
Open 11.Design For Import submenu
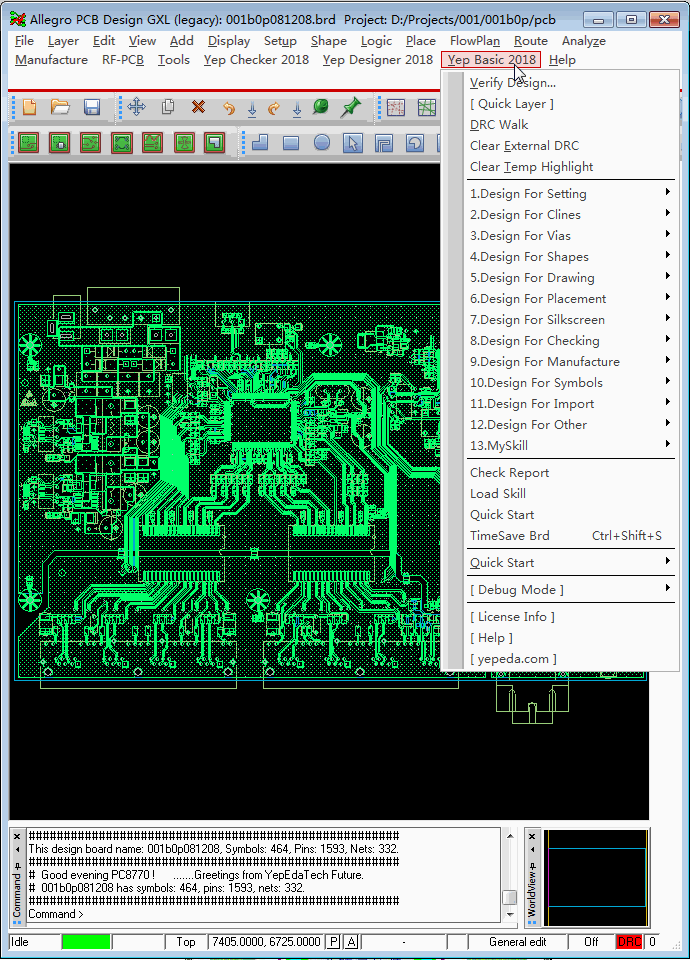pos(571,403)
